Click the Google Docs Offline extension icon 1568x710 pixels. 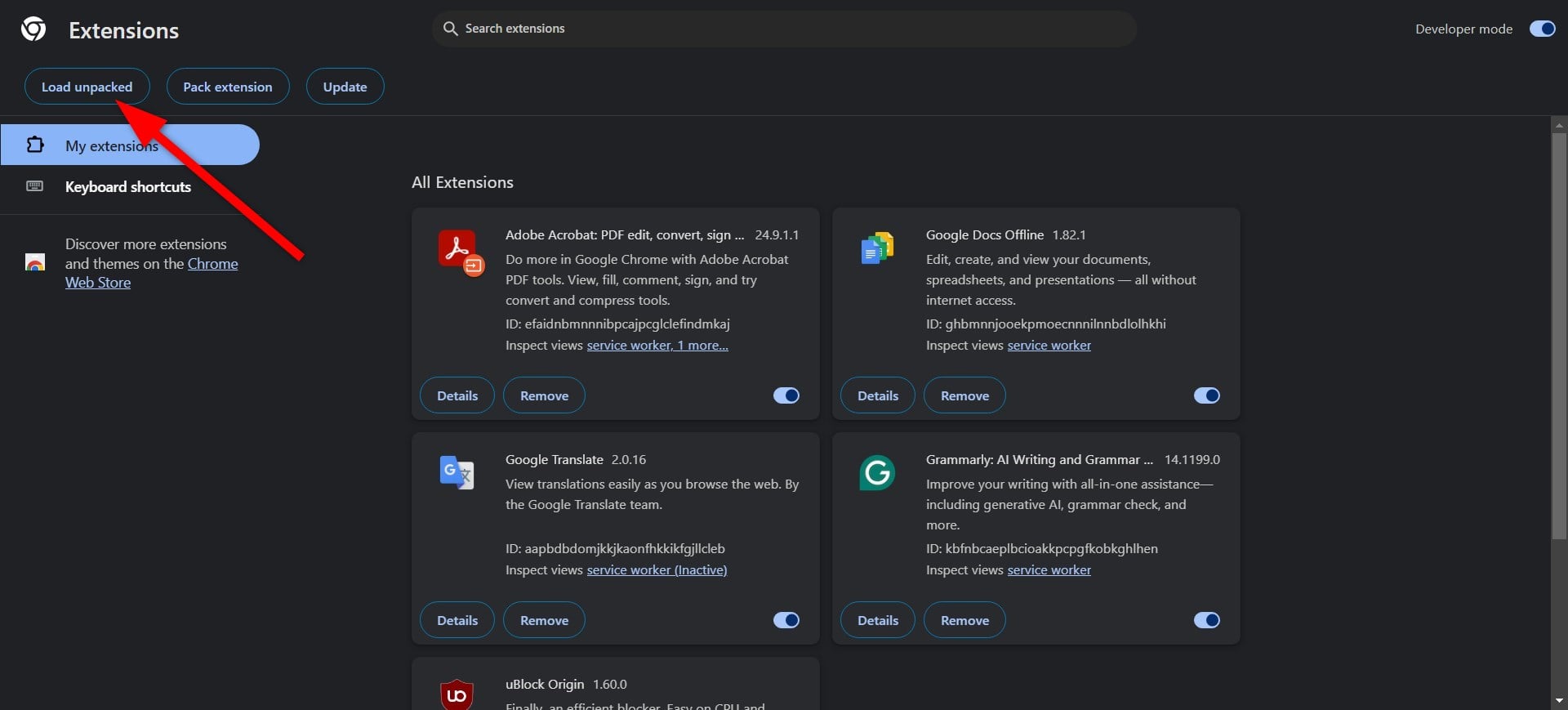877,248
